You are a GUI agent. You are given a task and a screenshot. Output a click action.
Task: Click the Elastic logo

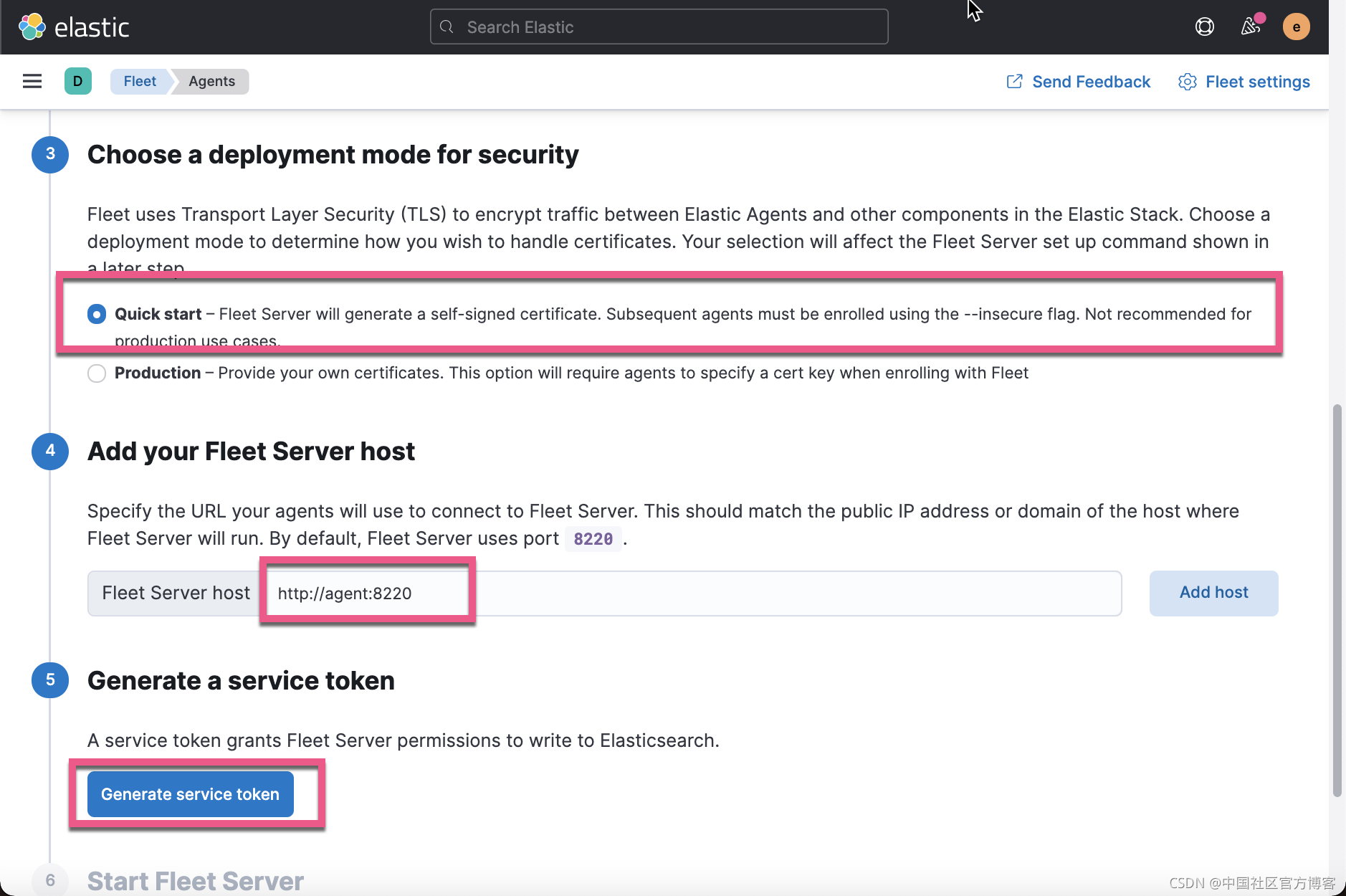click(74, 27)
